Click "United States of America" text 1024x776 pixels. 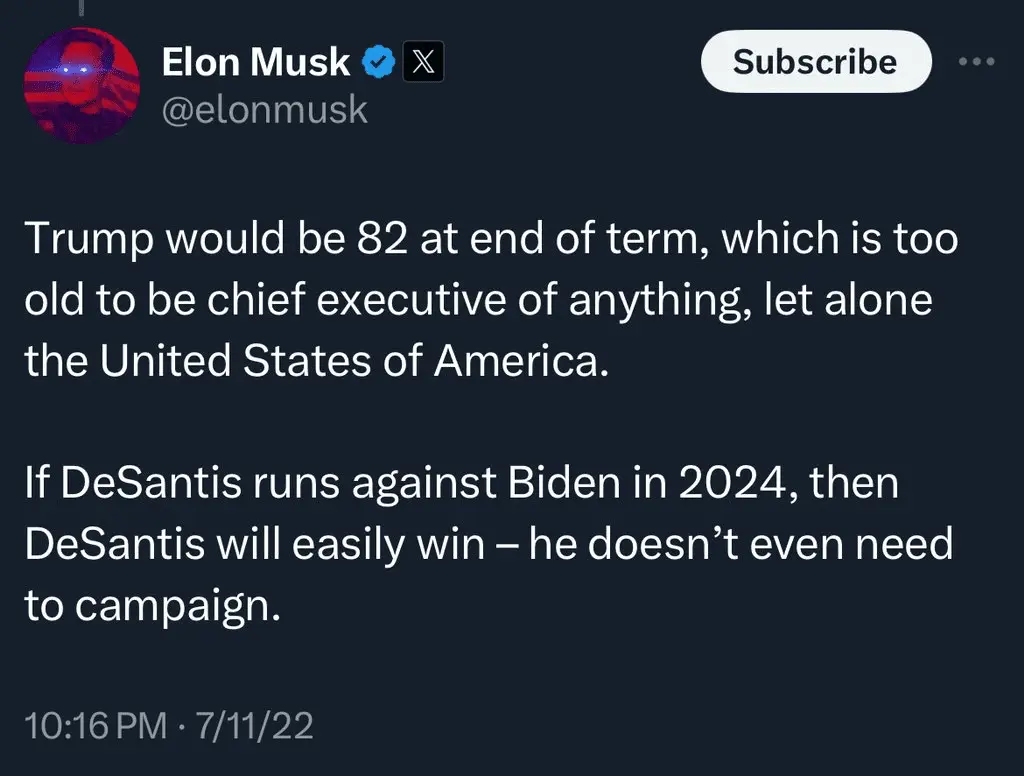[x=350, y=360]
